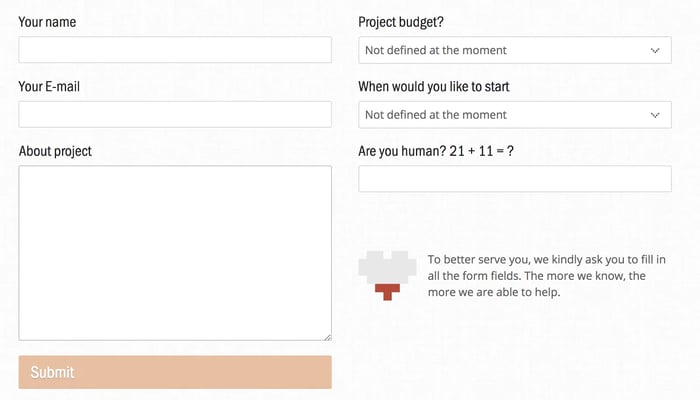Grab the About project textarea resize handle

327,336
